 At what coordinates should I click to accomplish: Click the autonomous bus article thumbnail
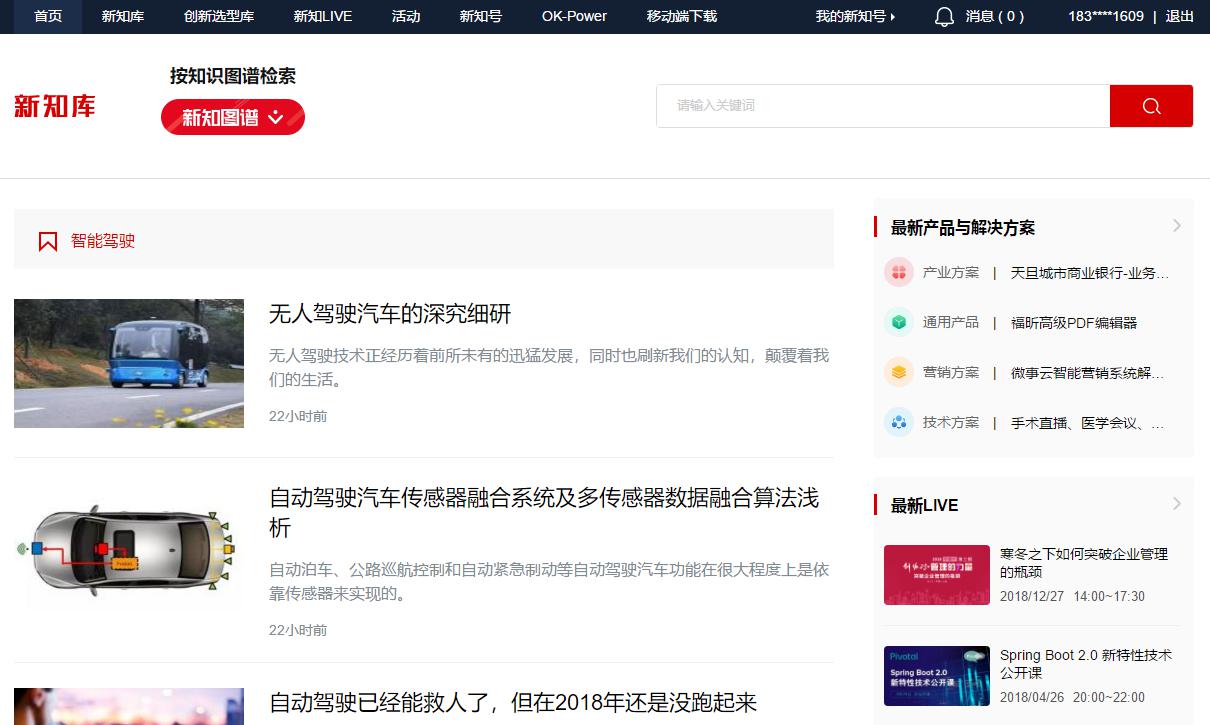pos(128,363)
